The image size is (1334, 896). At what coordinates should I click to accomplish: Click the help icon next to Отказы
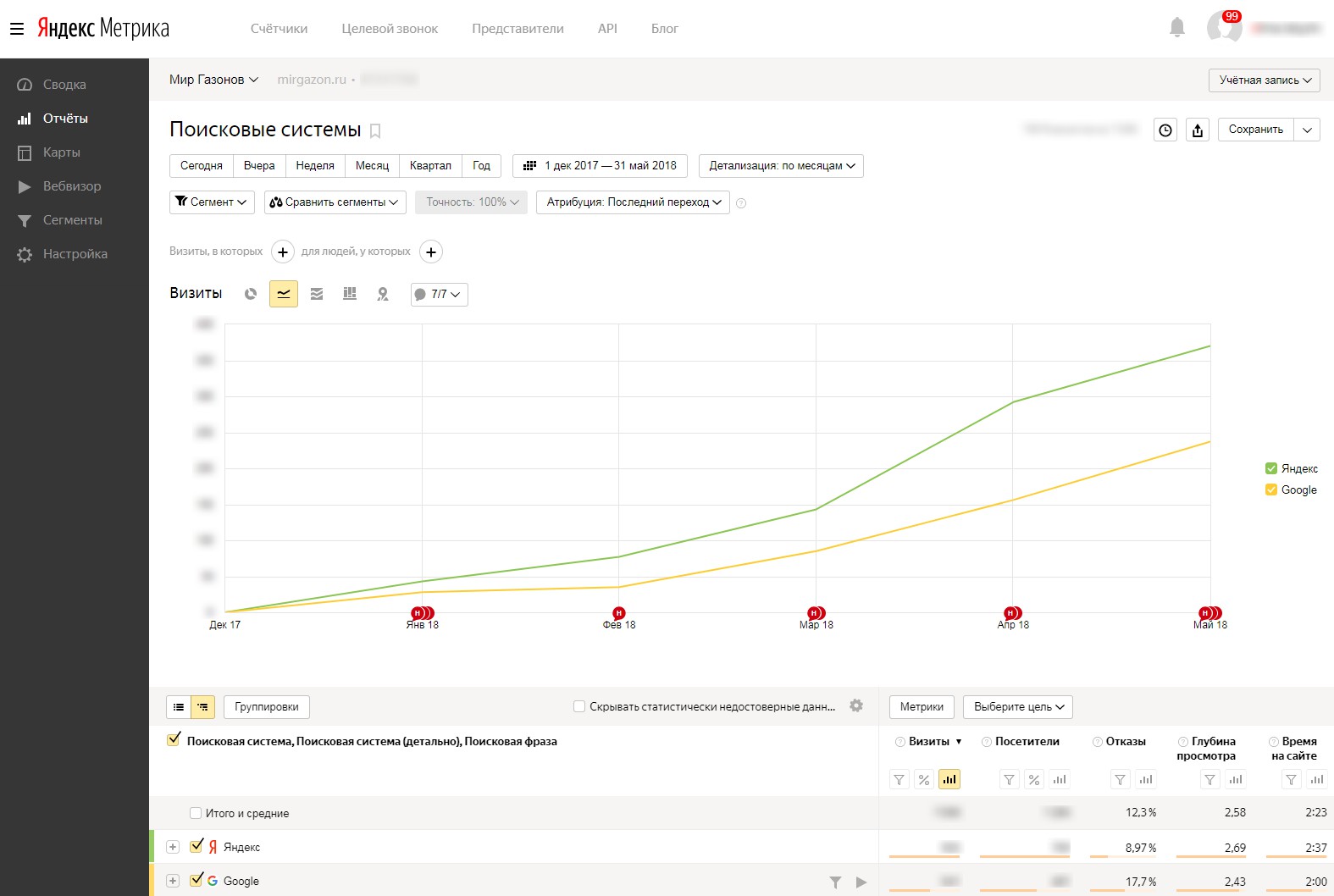click(x=1098, y=742)
